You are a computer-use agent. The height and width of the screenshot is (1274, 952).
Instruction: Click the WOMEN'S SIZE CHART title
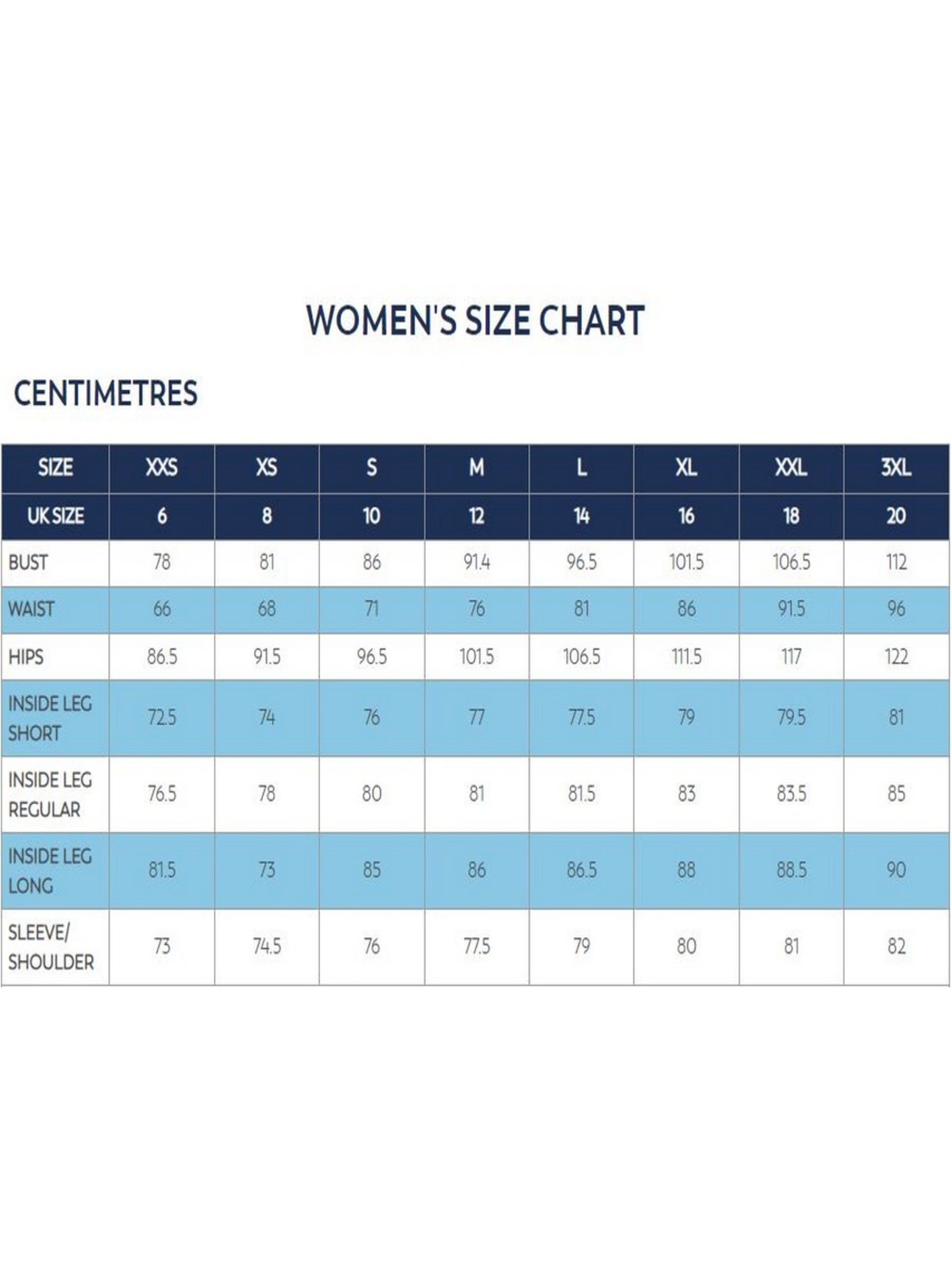[x=475, y=320]
